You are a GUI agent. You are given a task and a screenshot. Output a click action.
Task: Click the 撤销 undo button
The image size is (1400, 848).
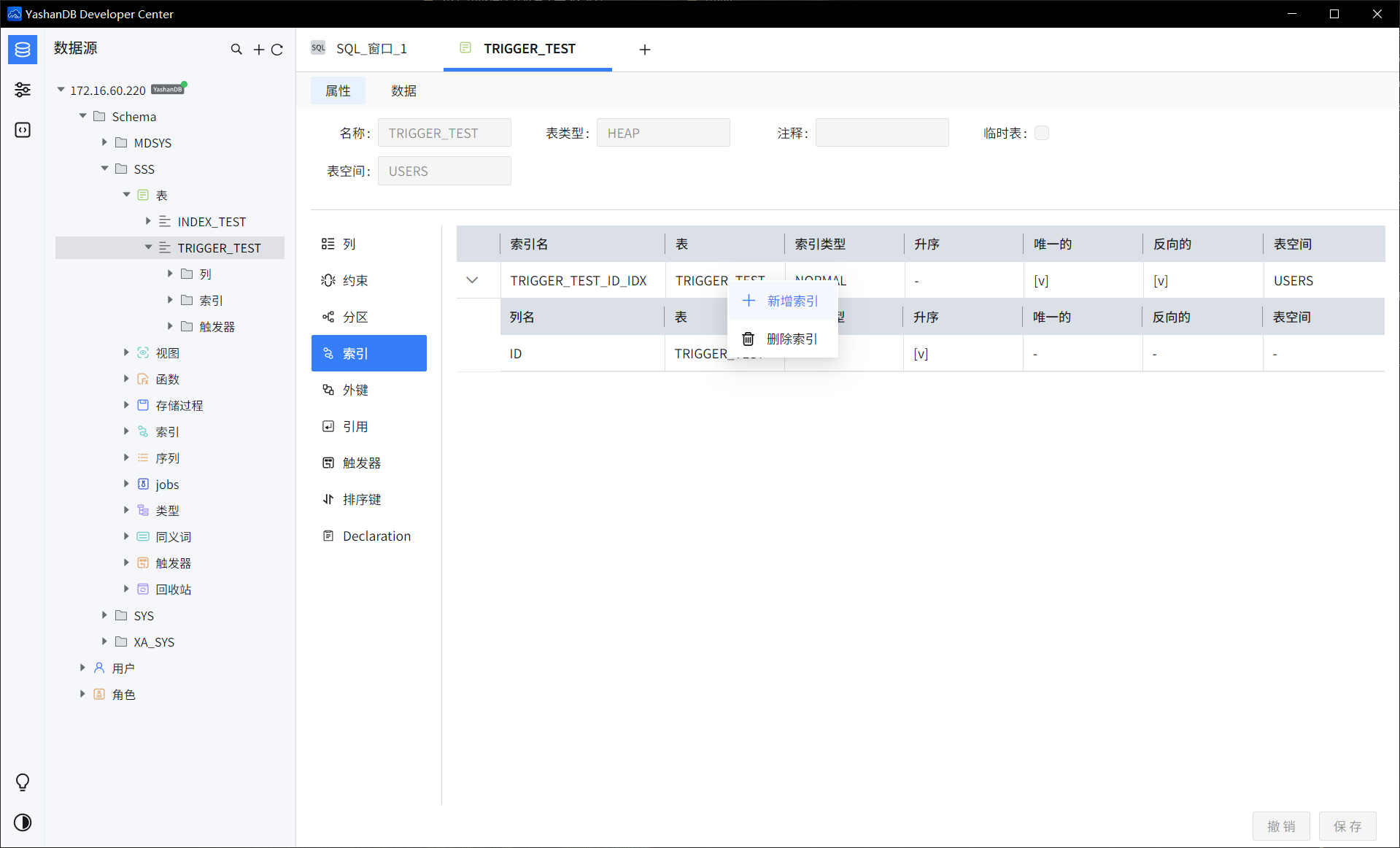tap(1280, 826)
